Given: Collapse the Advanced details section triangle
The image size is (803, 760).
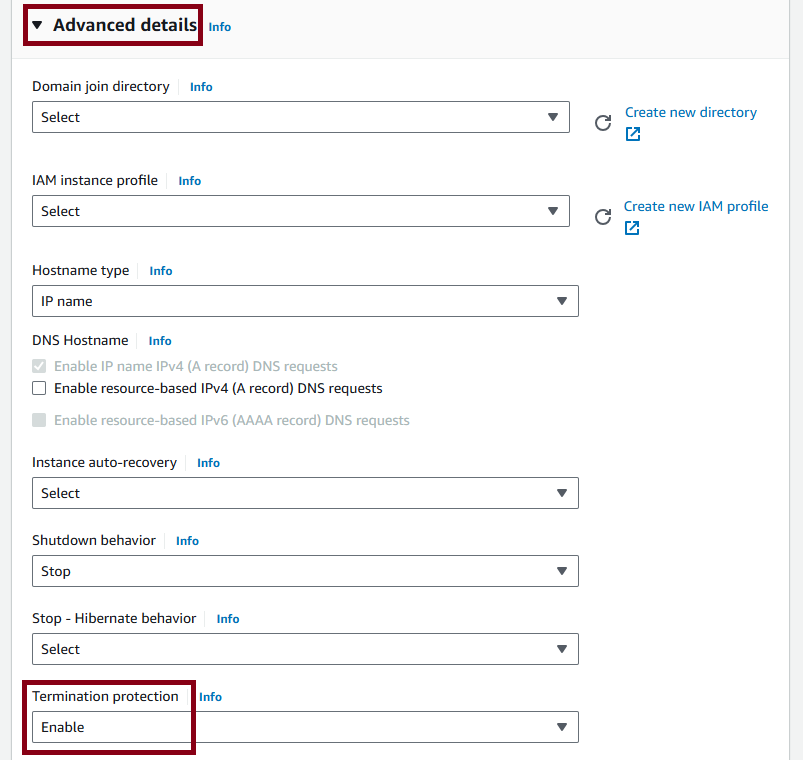Looking at the screenshot, I should [x=37, y=25].
